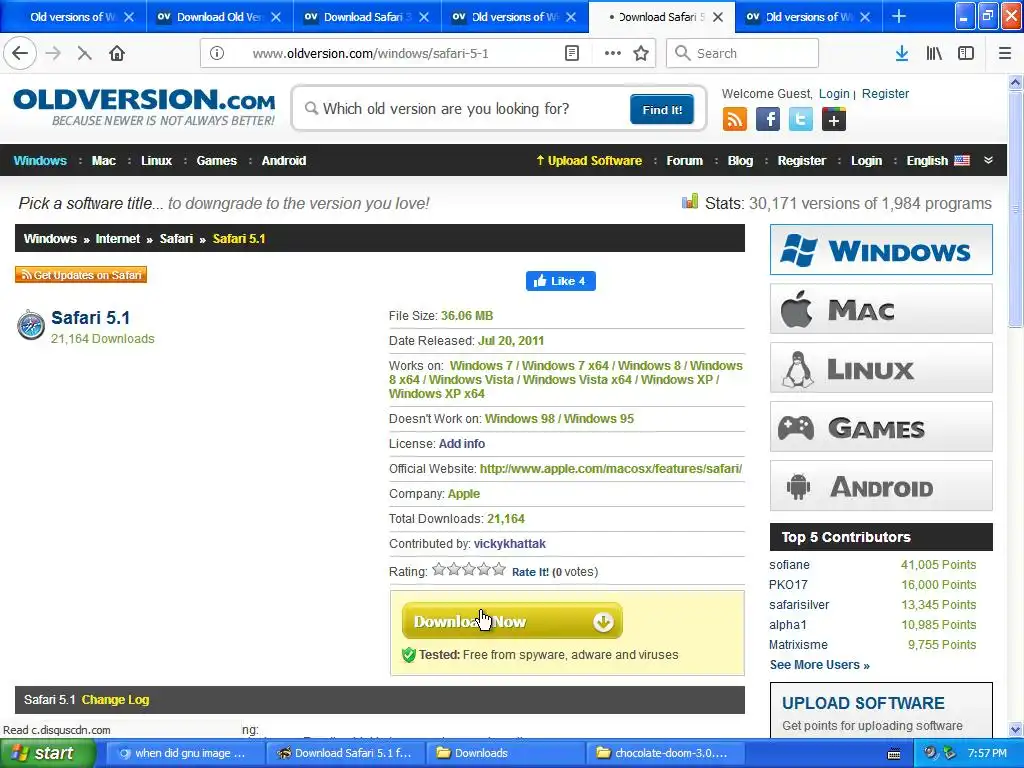
Task: Open the Facebook icon
Action: (x=768, y=120)
